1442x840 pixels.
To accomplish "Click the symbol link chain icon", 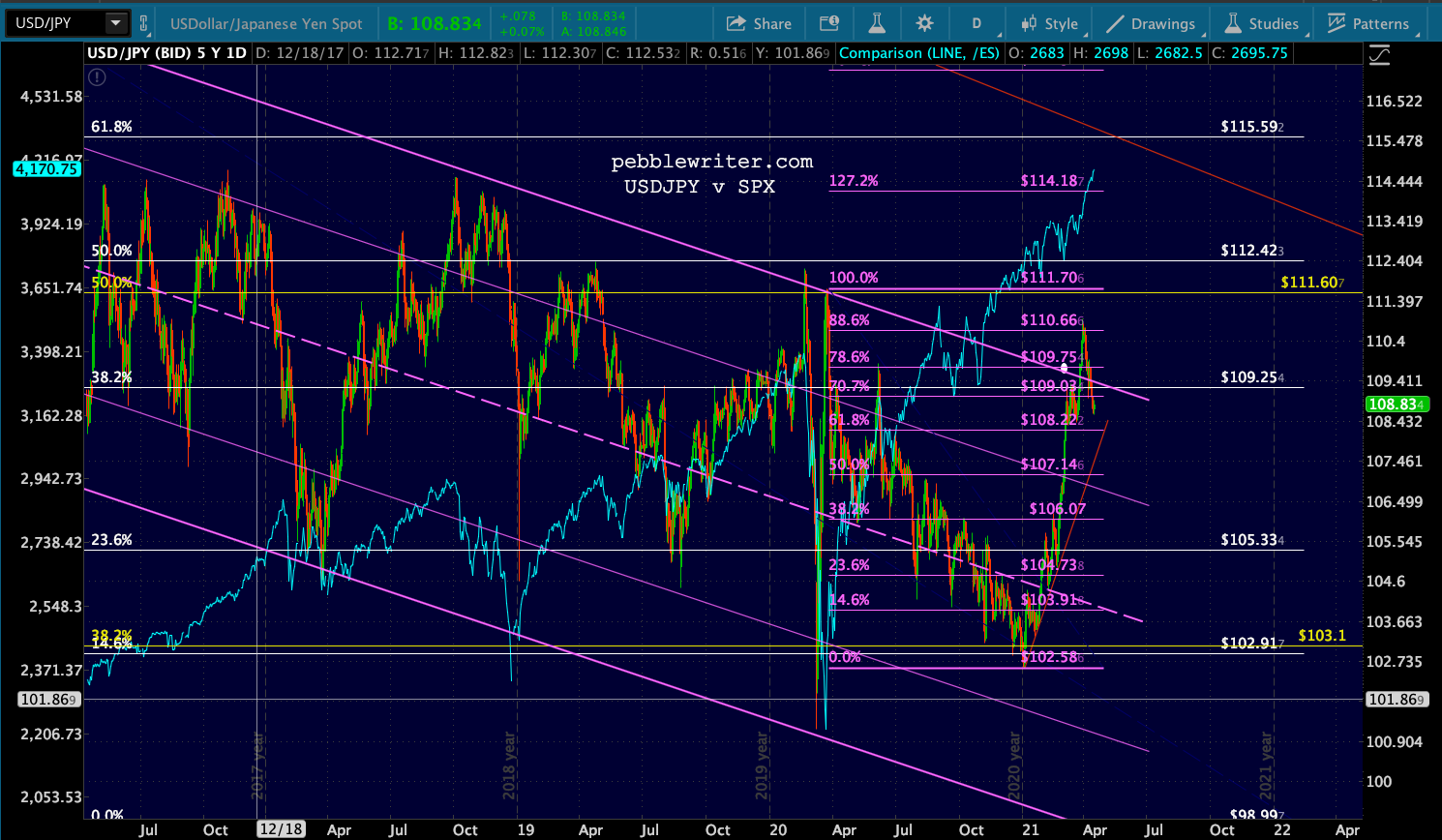I will tap(144, 23).
